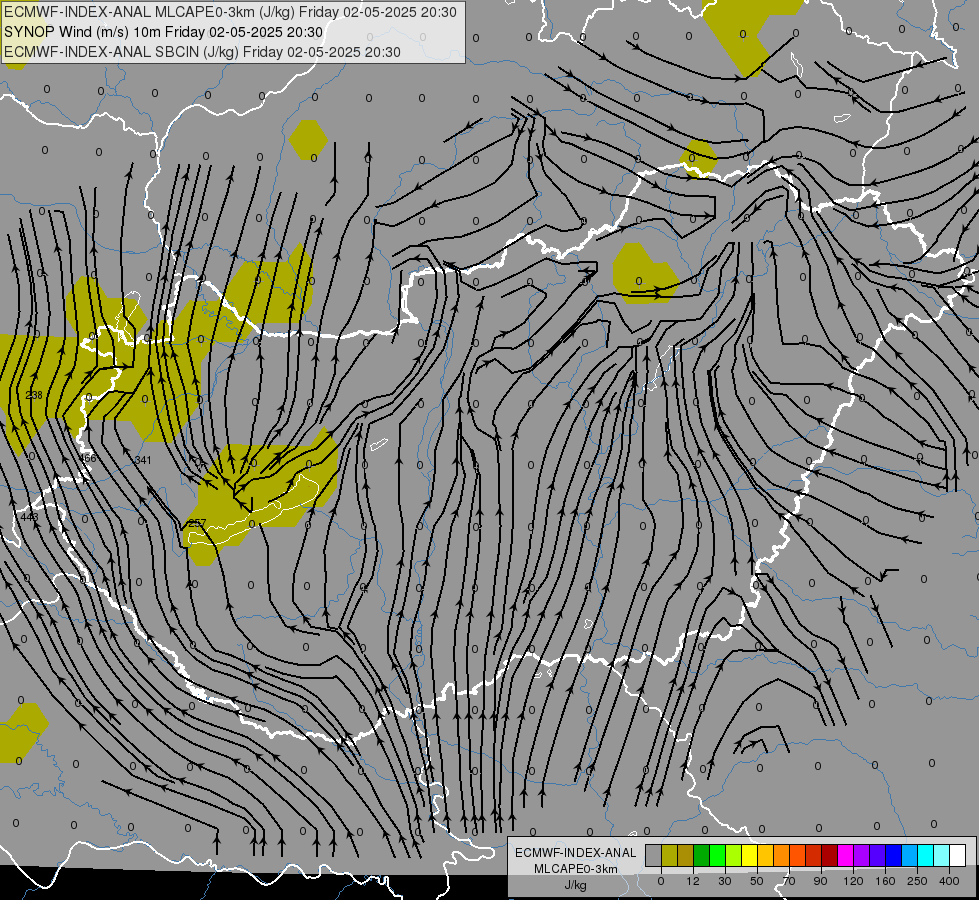This screenshot has width=979, height=900.
Task: Click the MLCAPE0-3km title line at top
Action: coord(230,12)
